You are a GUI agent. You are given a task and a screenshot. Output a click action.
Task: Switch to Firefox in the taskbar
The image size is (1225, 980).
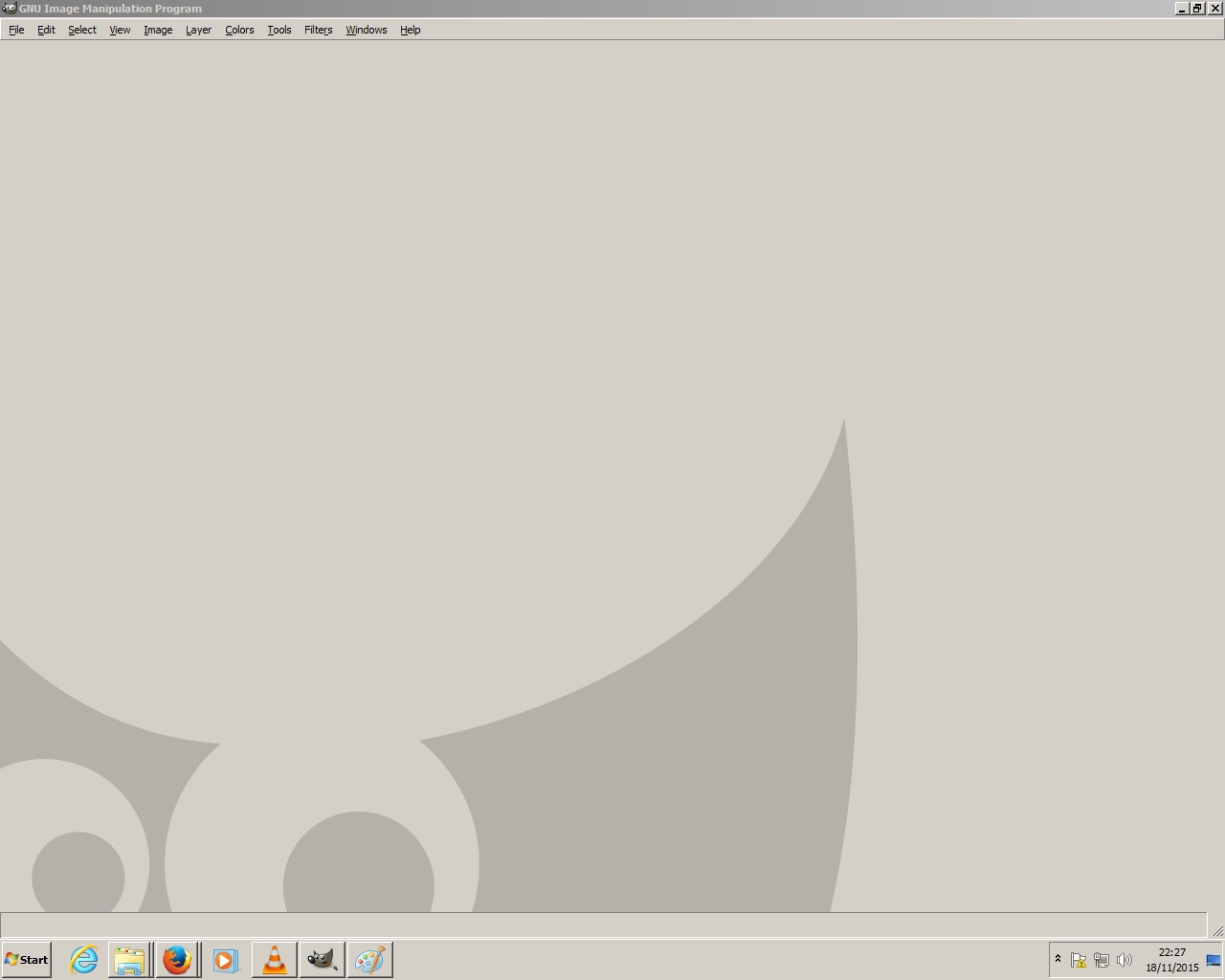coord(177,960)
